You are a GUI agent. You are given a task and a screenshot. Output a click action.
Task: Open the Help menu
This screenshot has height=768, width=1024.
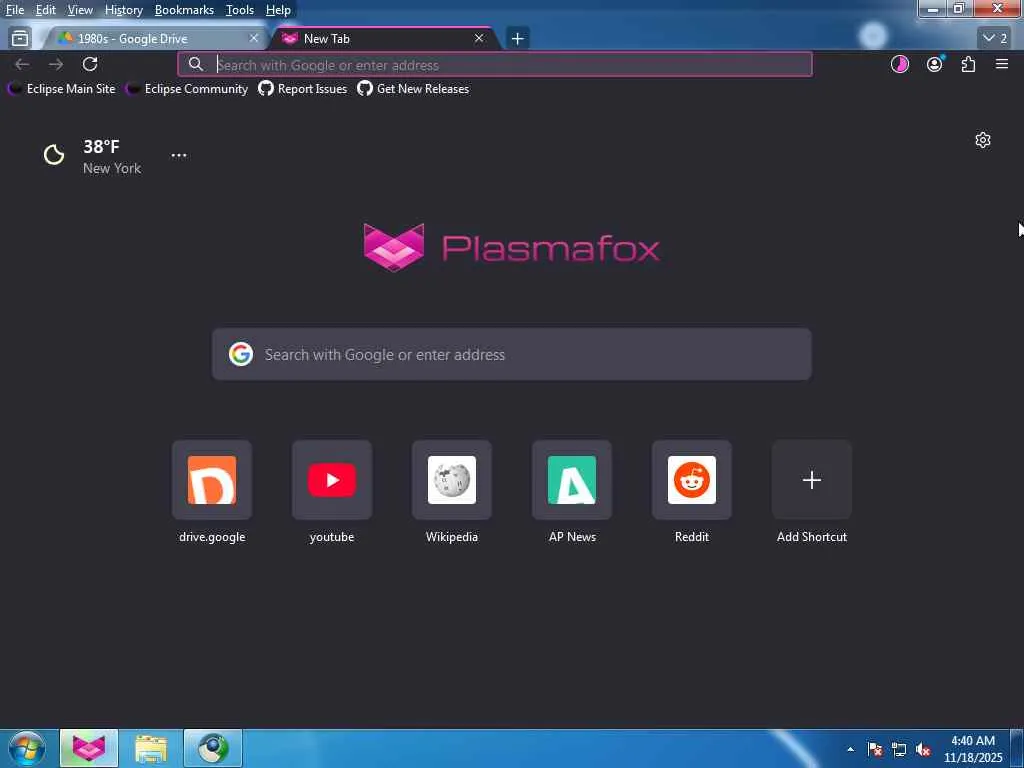click(x=278, y=10)
